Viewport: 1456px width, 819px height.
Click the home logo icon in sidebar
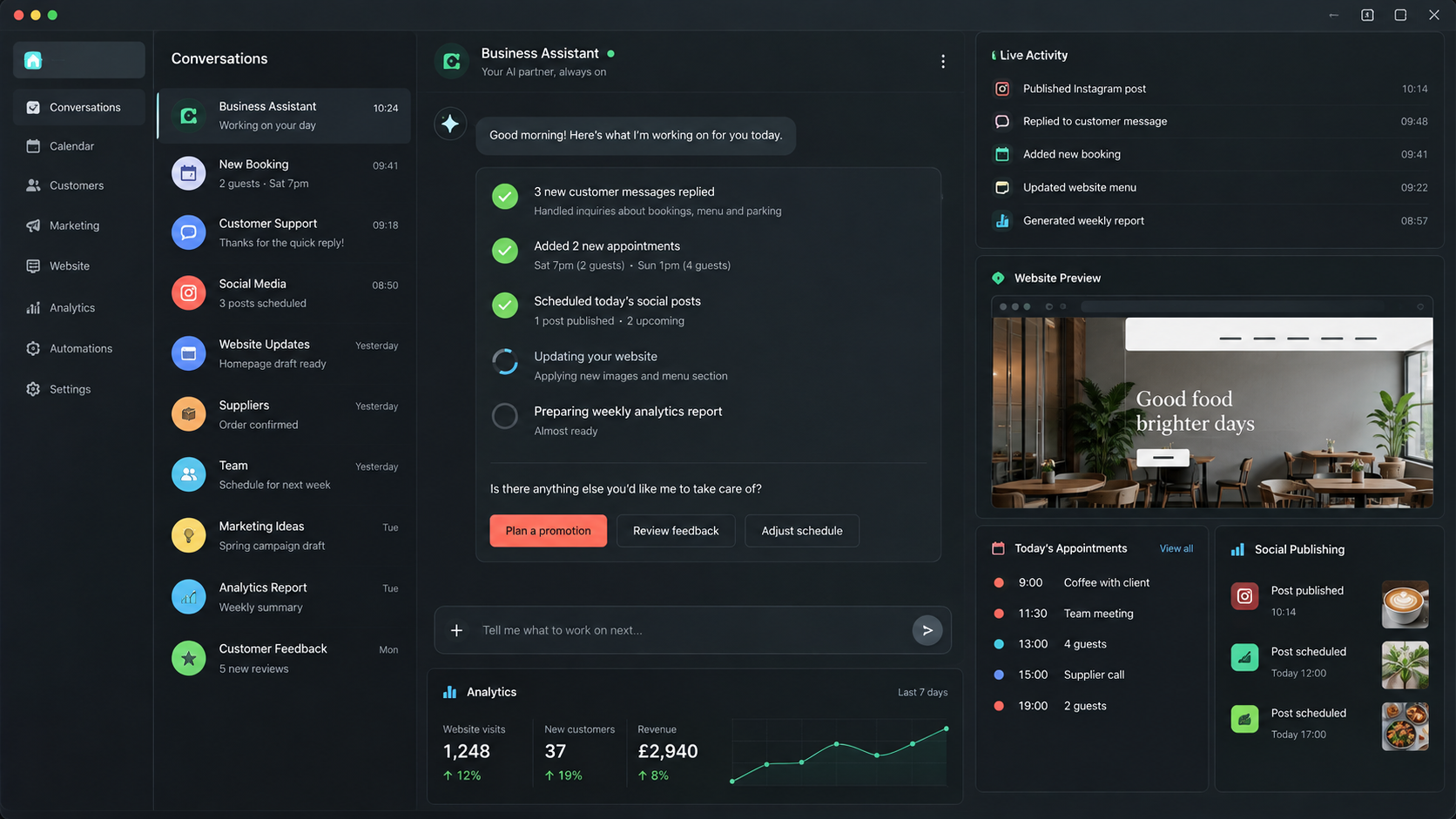[33, 60]
